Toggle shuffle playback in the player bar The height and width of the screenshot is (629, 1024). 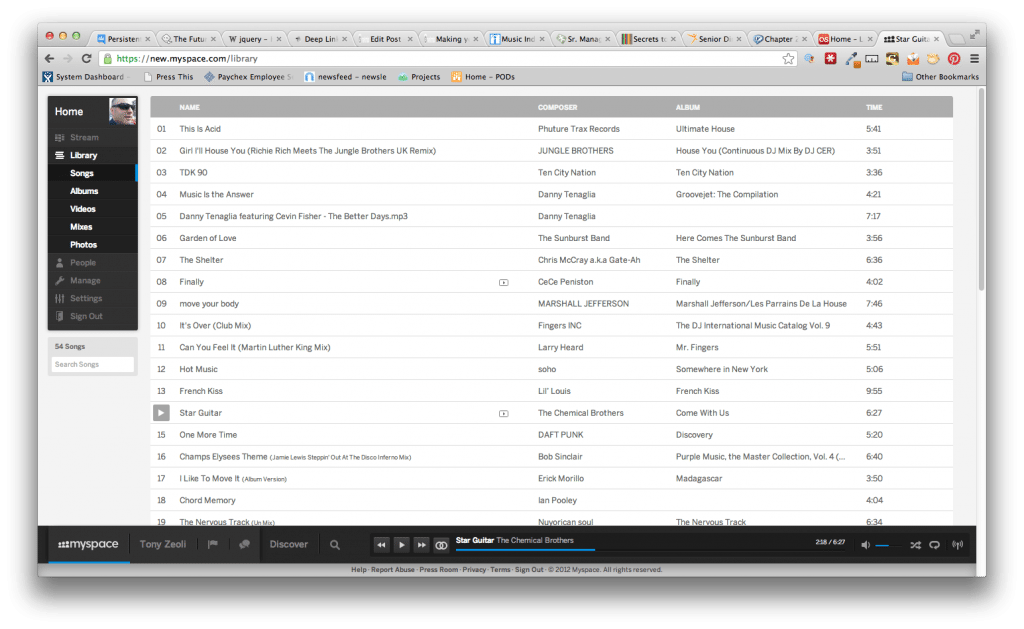coord(916,545)
